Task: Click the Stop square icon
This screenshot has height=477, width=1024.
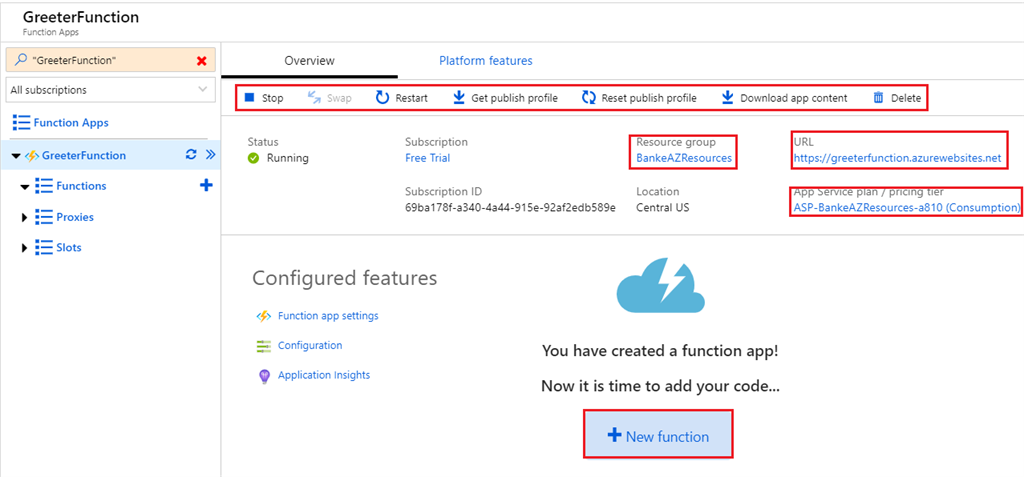Action: click(x=249, y=98)
